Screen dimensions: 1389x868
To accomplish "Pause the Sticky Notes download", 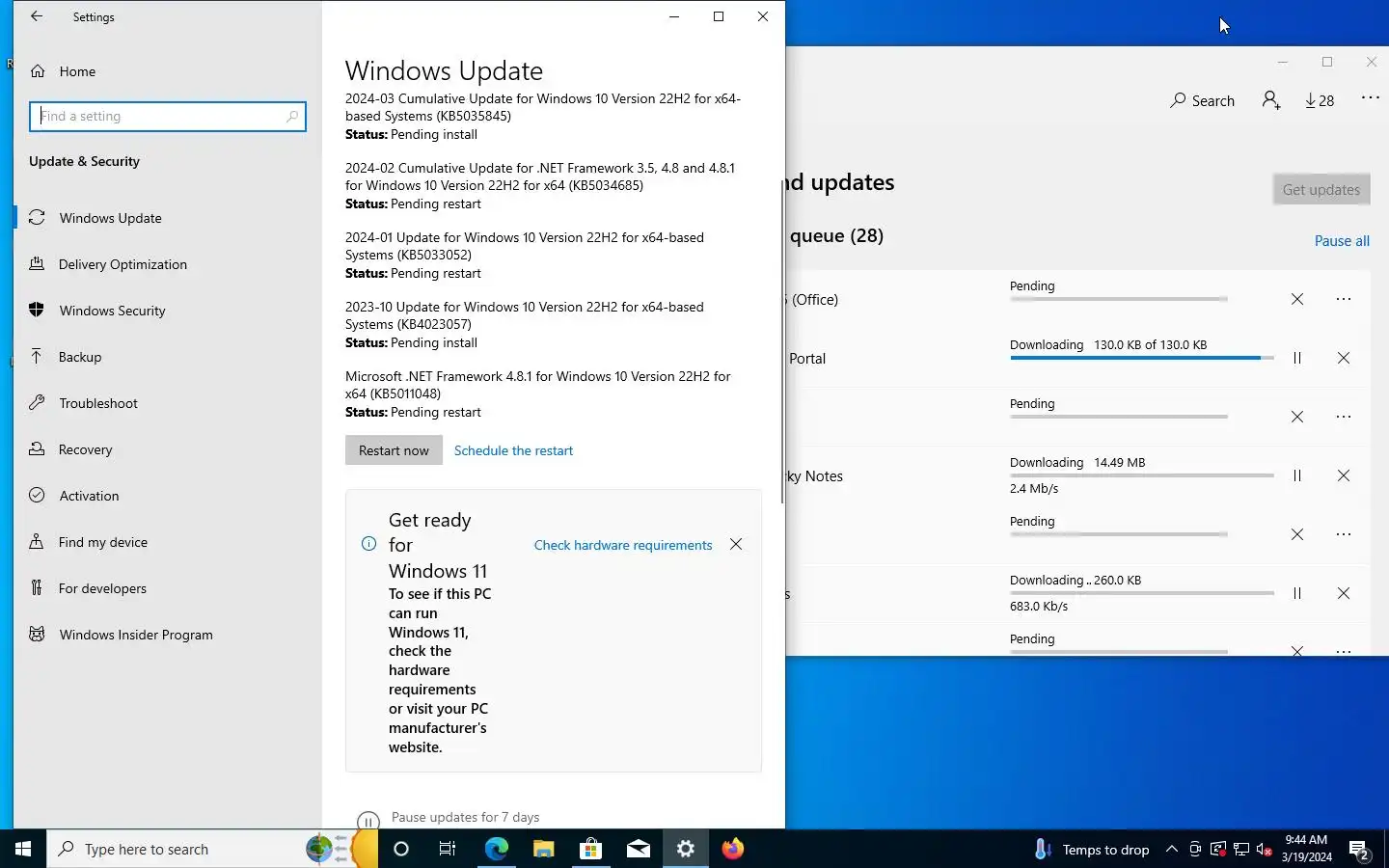I will click(1297, 475).
